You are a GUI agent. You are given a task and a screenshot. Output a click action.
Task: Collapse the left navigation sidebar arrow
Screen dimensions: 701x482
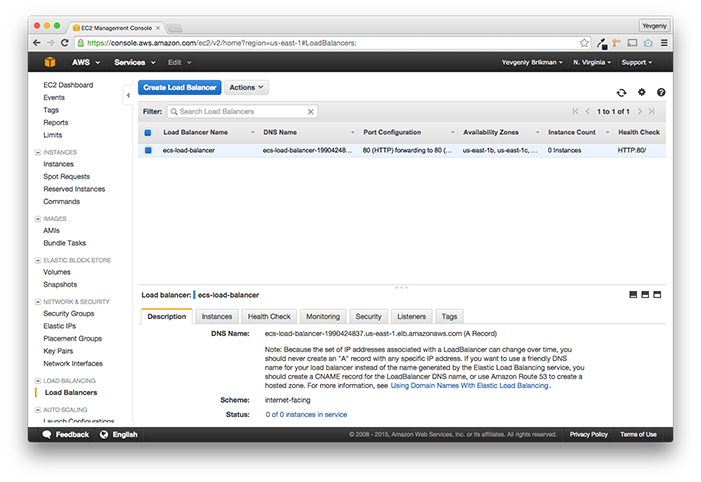coord(128,95)
